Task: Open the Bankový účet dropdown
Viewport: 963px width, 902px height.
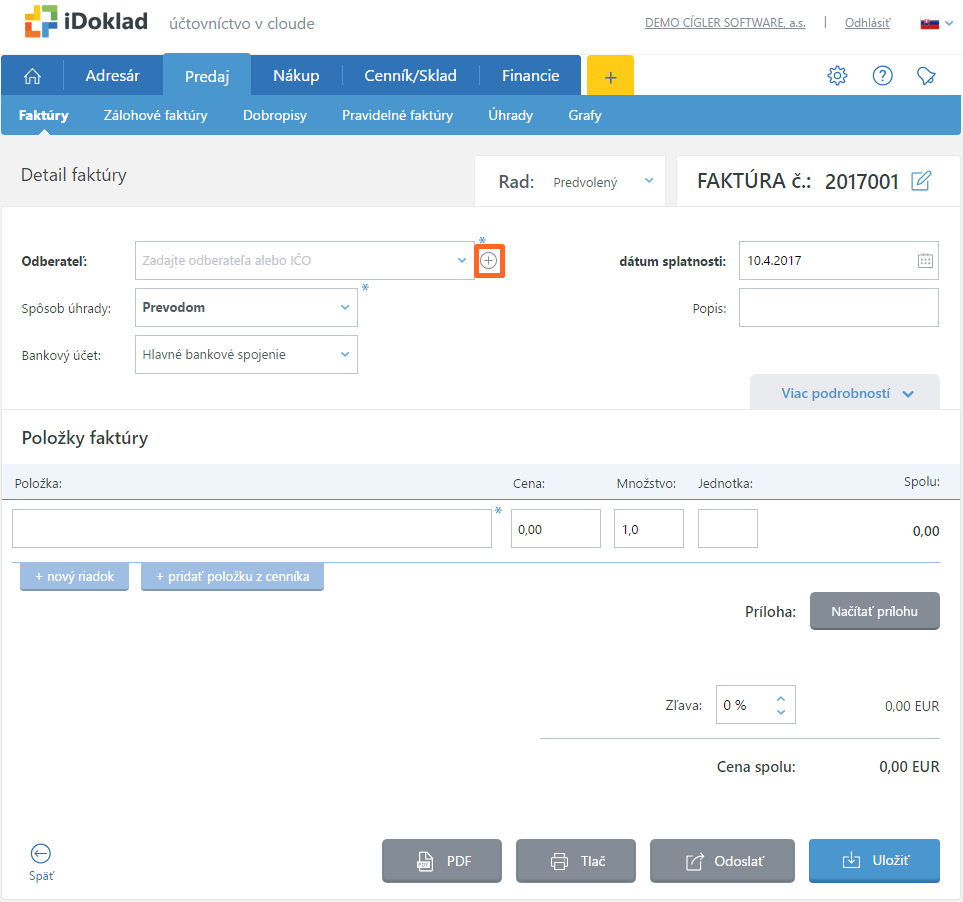Action: [x=246, y=354]
